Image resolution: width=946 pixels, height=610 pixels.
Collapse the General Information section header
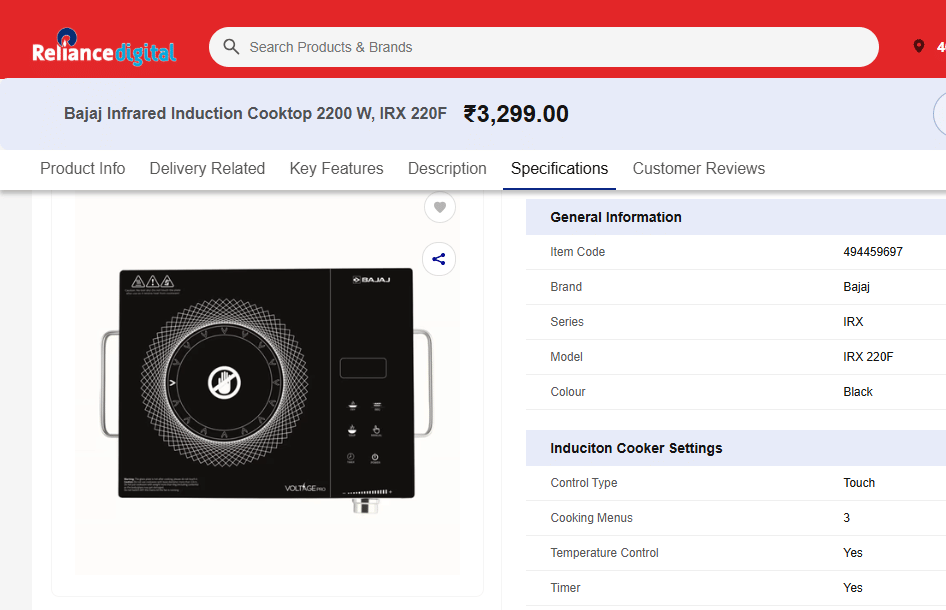[616, 217]
